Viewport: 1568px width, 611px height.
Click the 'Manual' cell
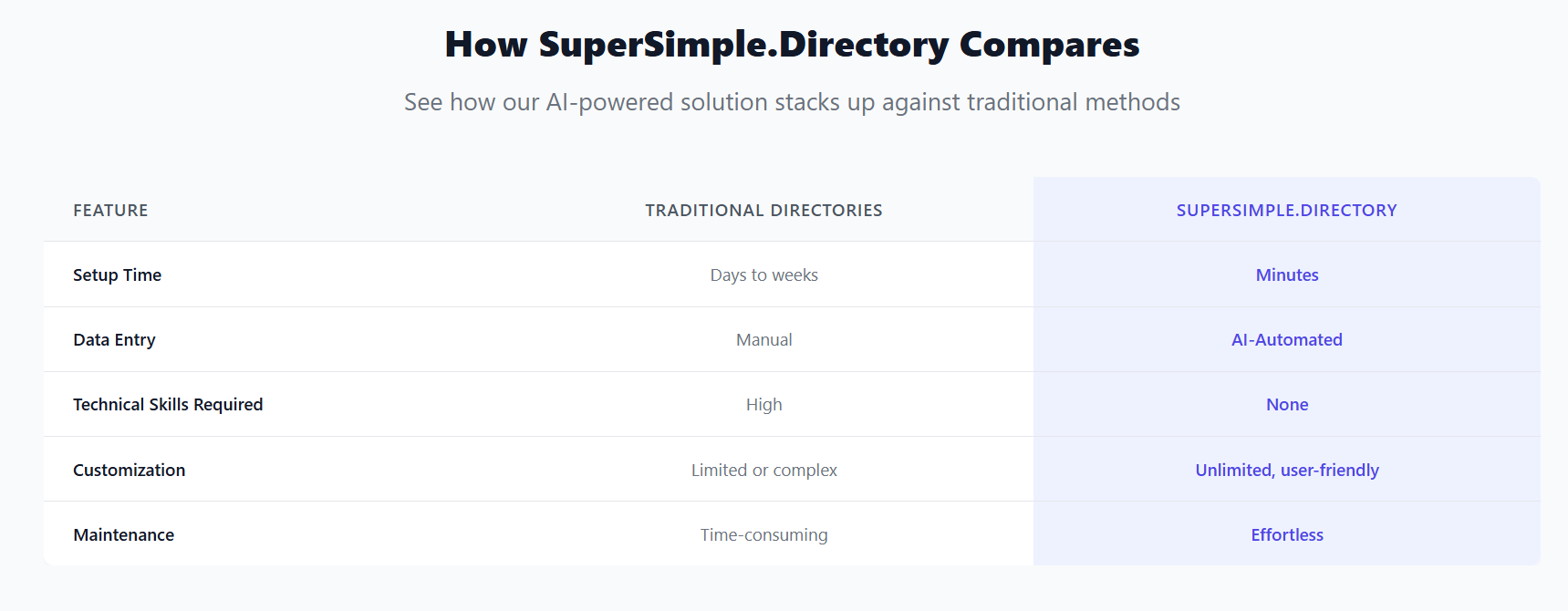click(x=763, y=340)
